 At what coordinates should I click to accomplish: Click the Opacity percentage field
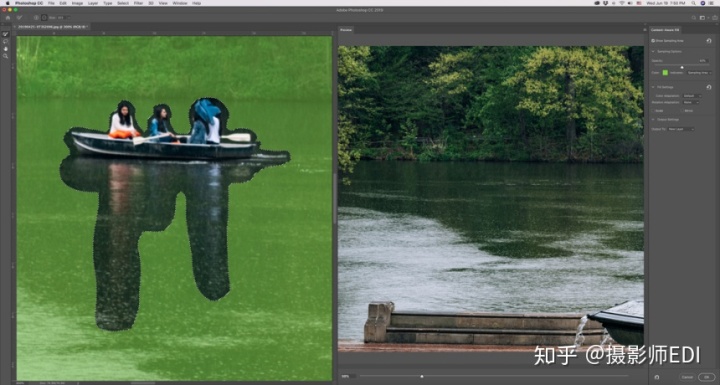(703, 61)
